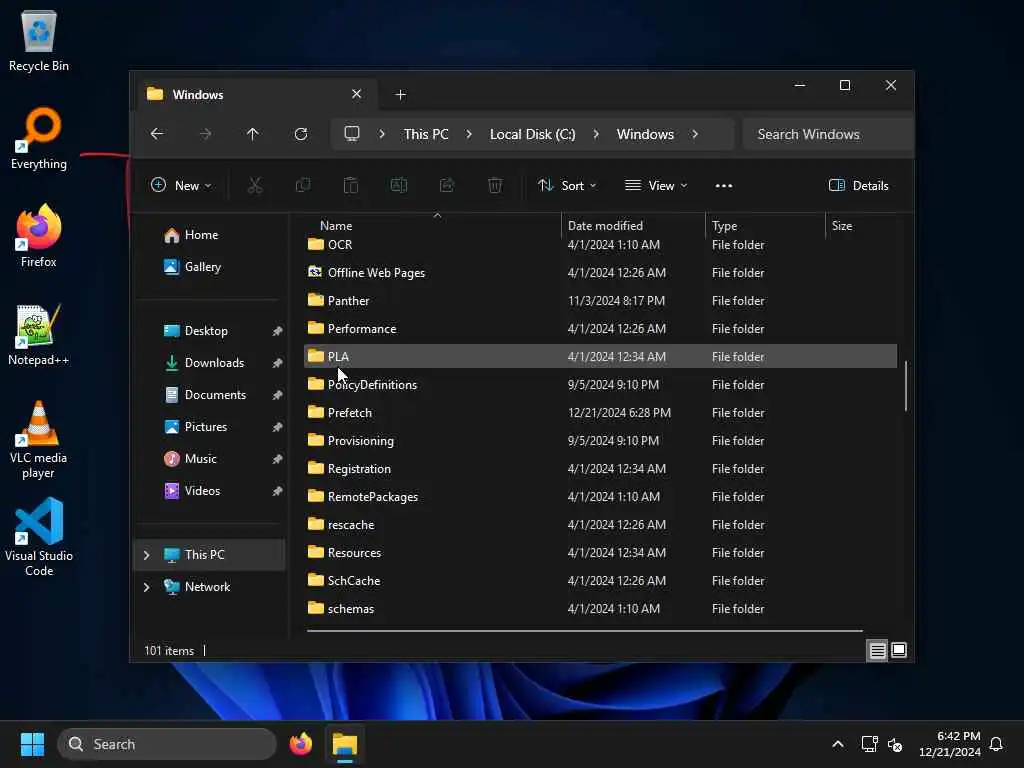Click the network status tray icon
This screenshot has width=1024, height=768.
pyautogui.click(x=869, y=744)
